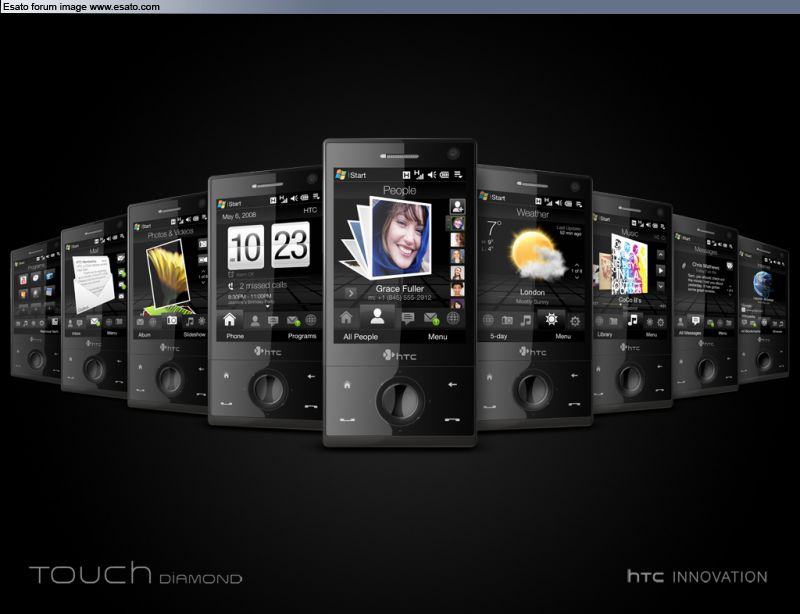The height and width of the screenshot is (614, 800).
Task: Tap the Home tab icon on People phone
Action: pos(346,317)
